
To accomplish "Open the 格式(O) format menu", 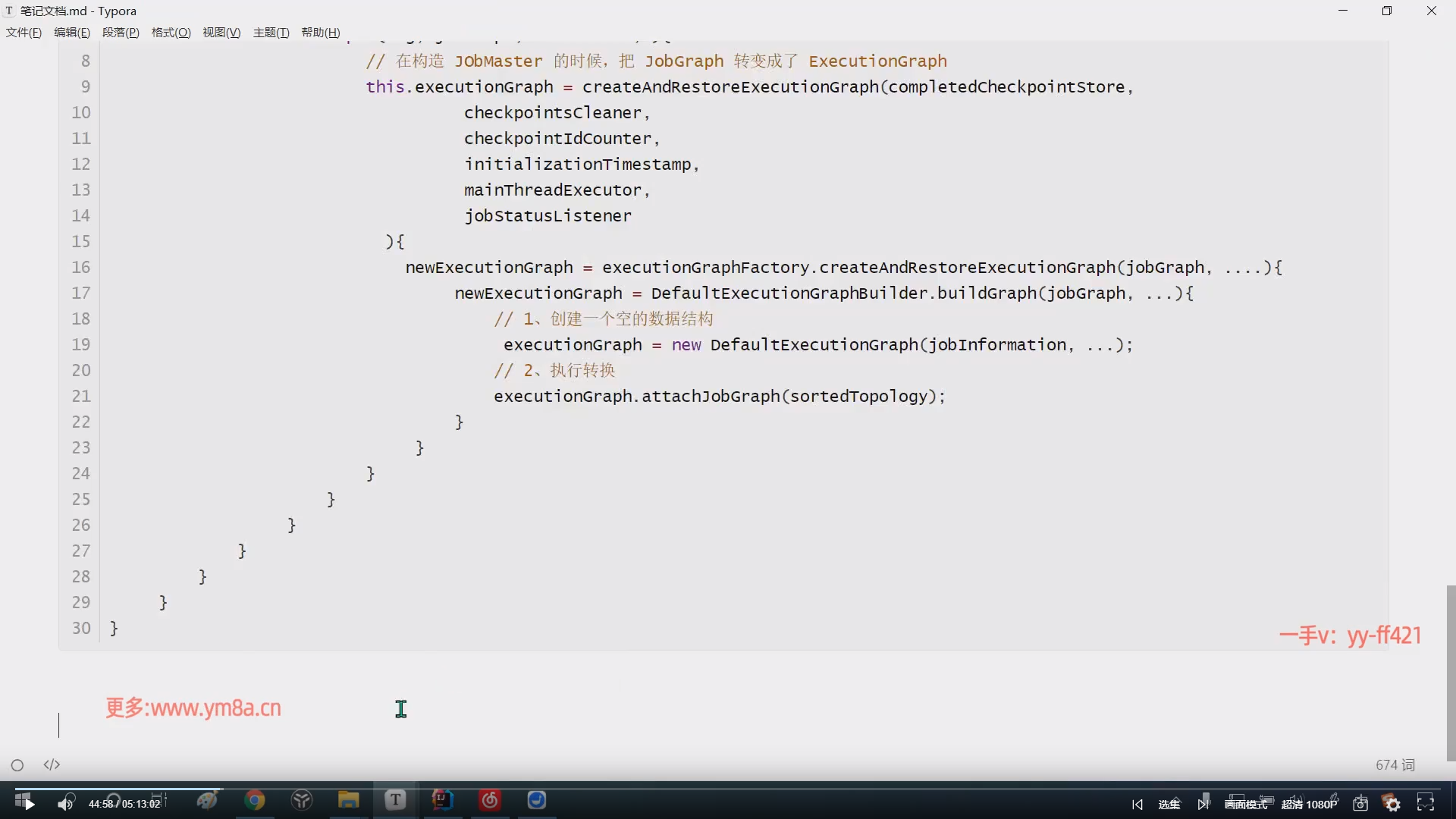I will pyautogui.click(x=171, y=33).
